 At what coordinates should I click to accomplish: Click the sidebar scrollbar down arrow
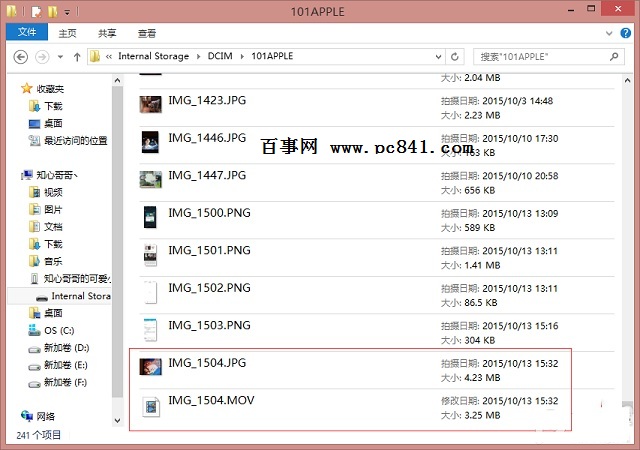coord(117,420)
